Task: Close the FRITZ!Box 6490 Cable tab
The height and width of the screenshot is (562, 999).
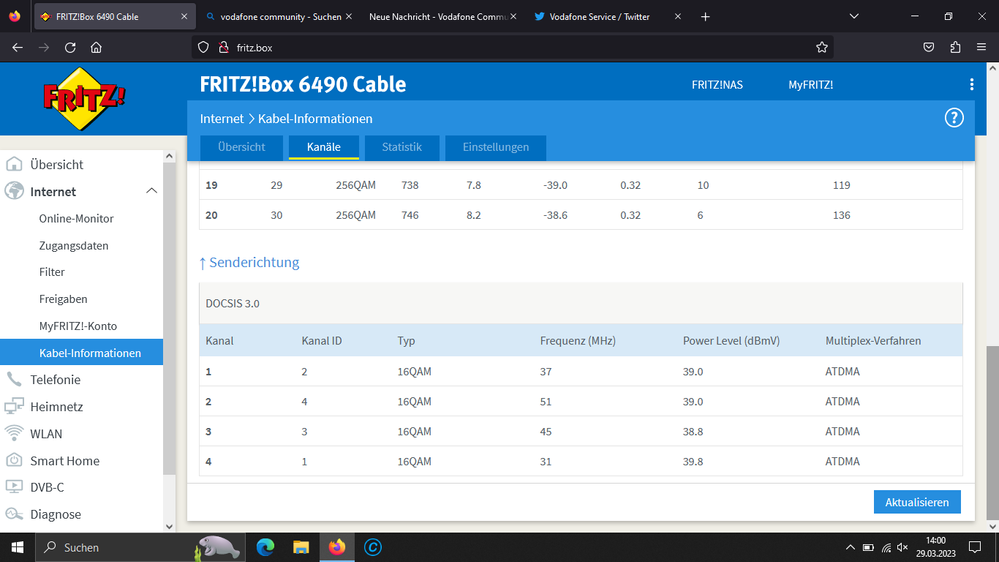Action: coord(184,17)
